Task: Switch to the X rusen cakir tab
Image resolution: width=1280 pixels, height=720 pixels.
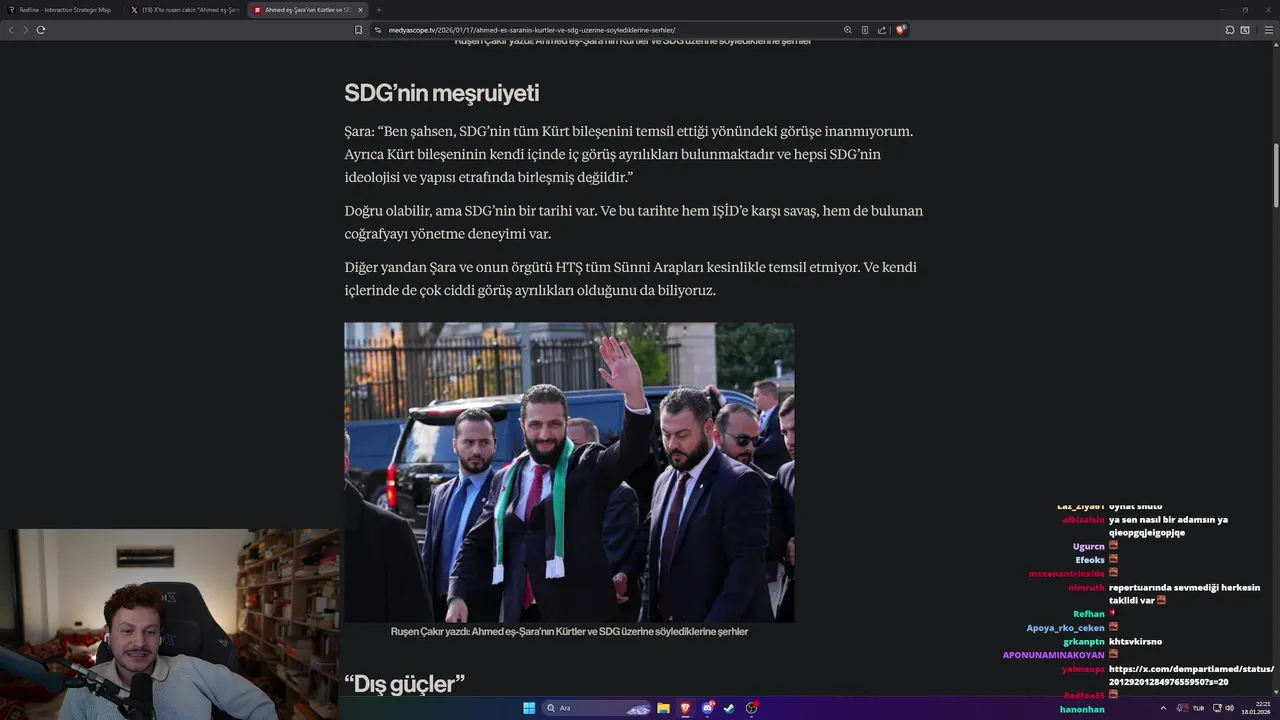Action: [x=185, y=10]
